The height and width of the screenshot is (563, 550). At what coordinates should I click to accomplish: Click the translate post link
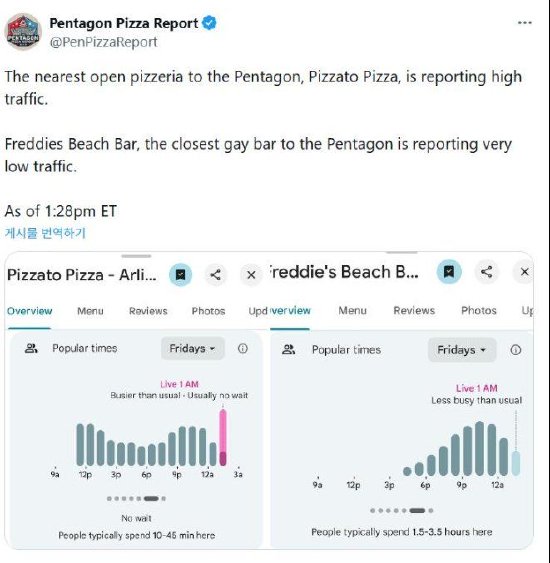45,233
